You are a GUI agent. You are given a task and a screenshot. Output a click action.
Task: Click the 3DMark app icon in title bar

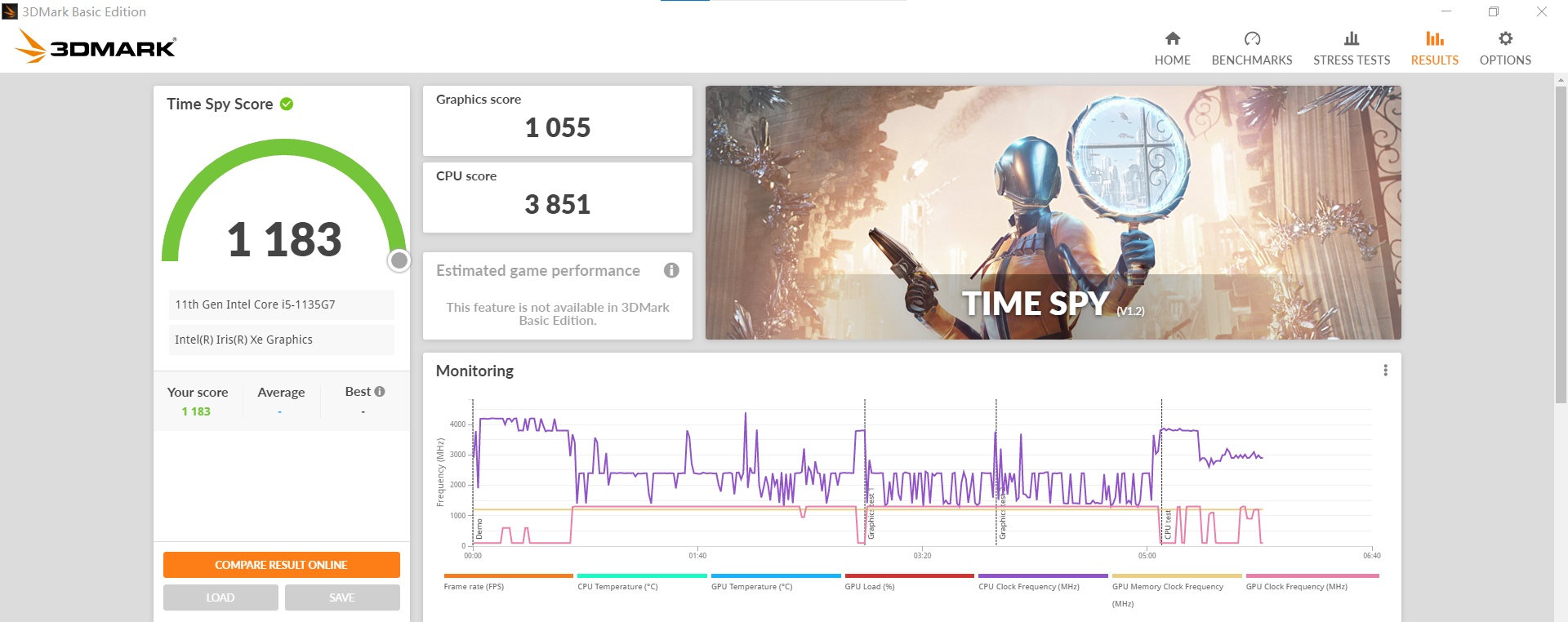click(10, 11)
